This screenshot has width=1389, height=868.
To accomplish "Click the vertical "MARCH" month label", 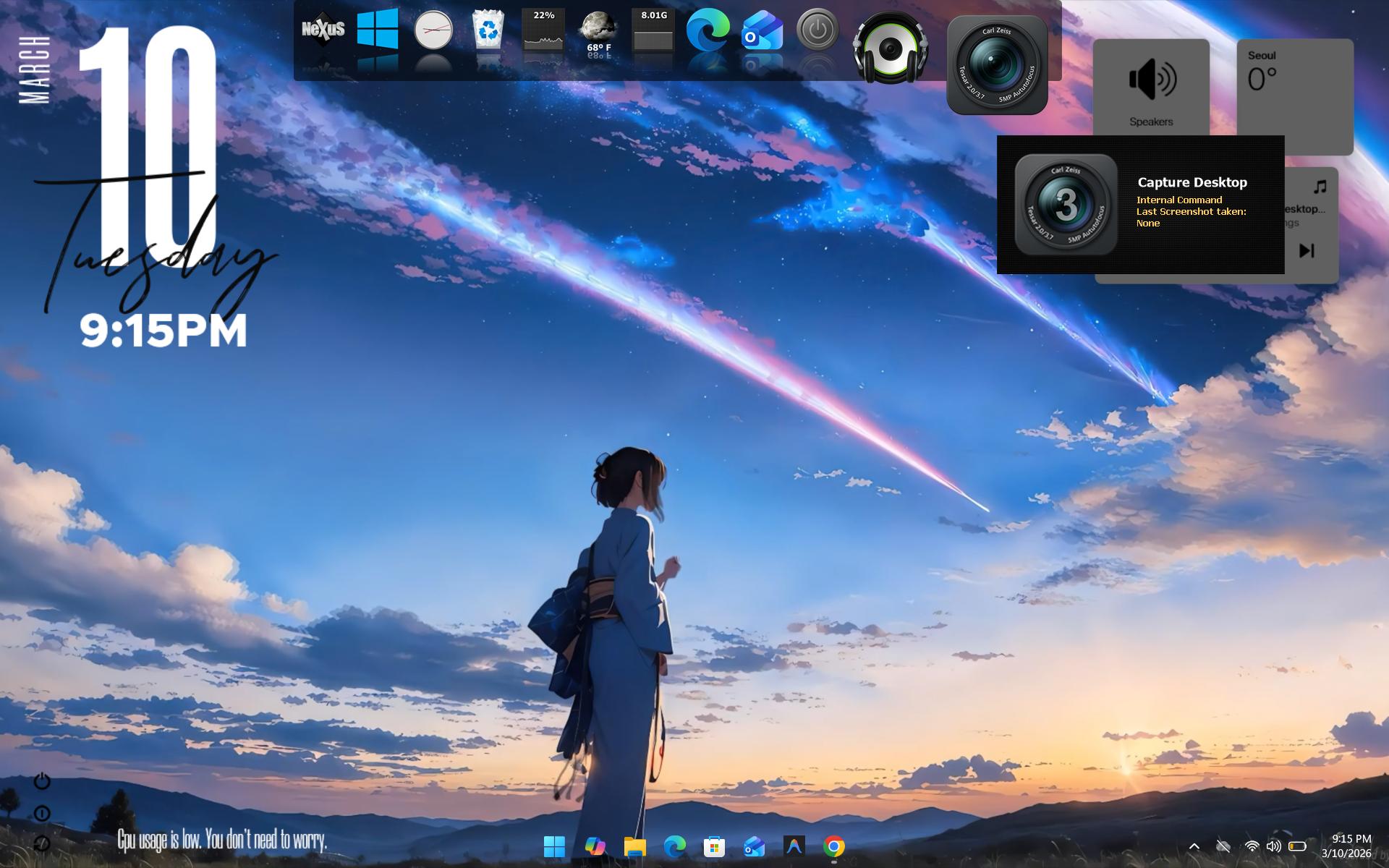I will [x=34, y=70].
